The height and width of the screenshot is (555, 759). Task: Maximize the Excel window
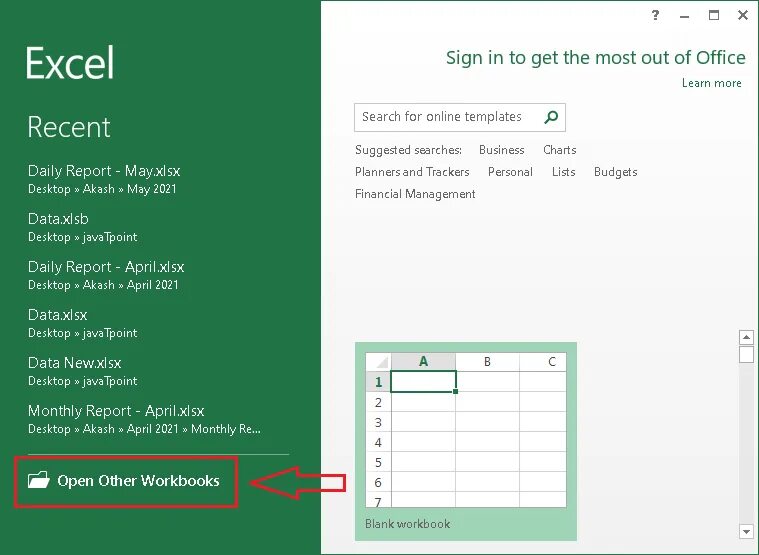(713, 15)
